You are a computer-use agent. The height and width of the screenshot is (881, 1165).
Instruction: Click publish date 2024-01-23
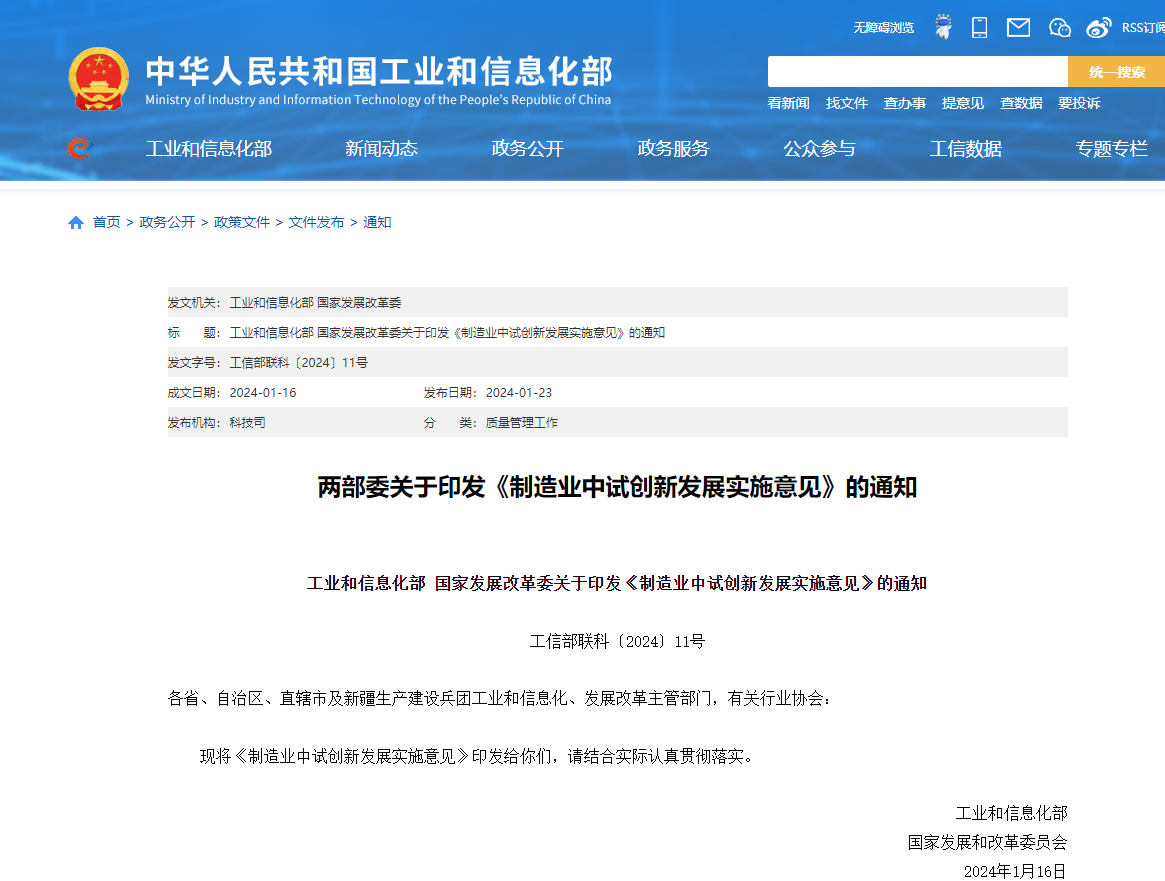tap(519, 393)
